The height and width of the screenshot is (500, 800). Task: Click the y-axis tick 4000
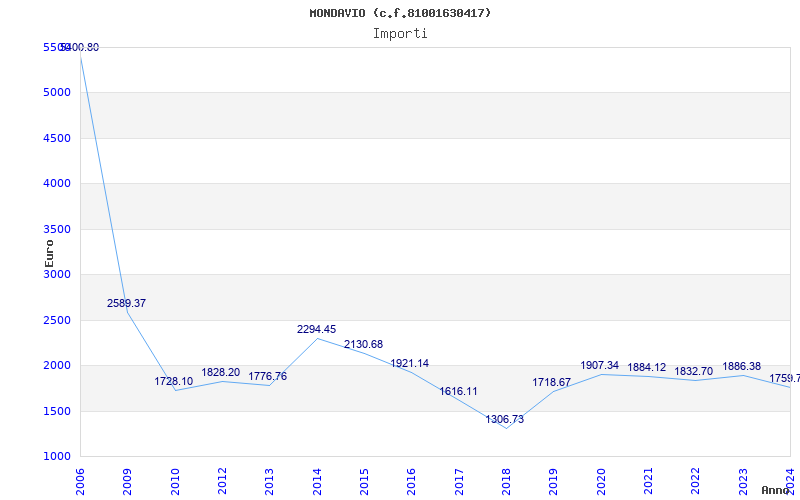57,183
